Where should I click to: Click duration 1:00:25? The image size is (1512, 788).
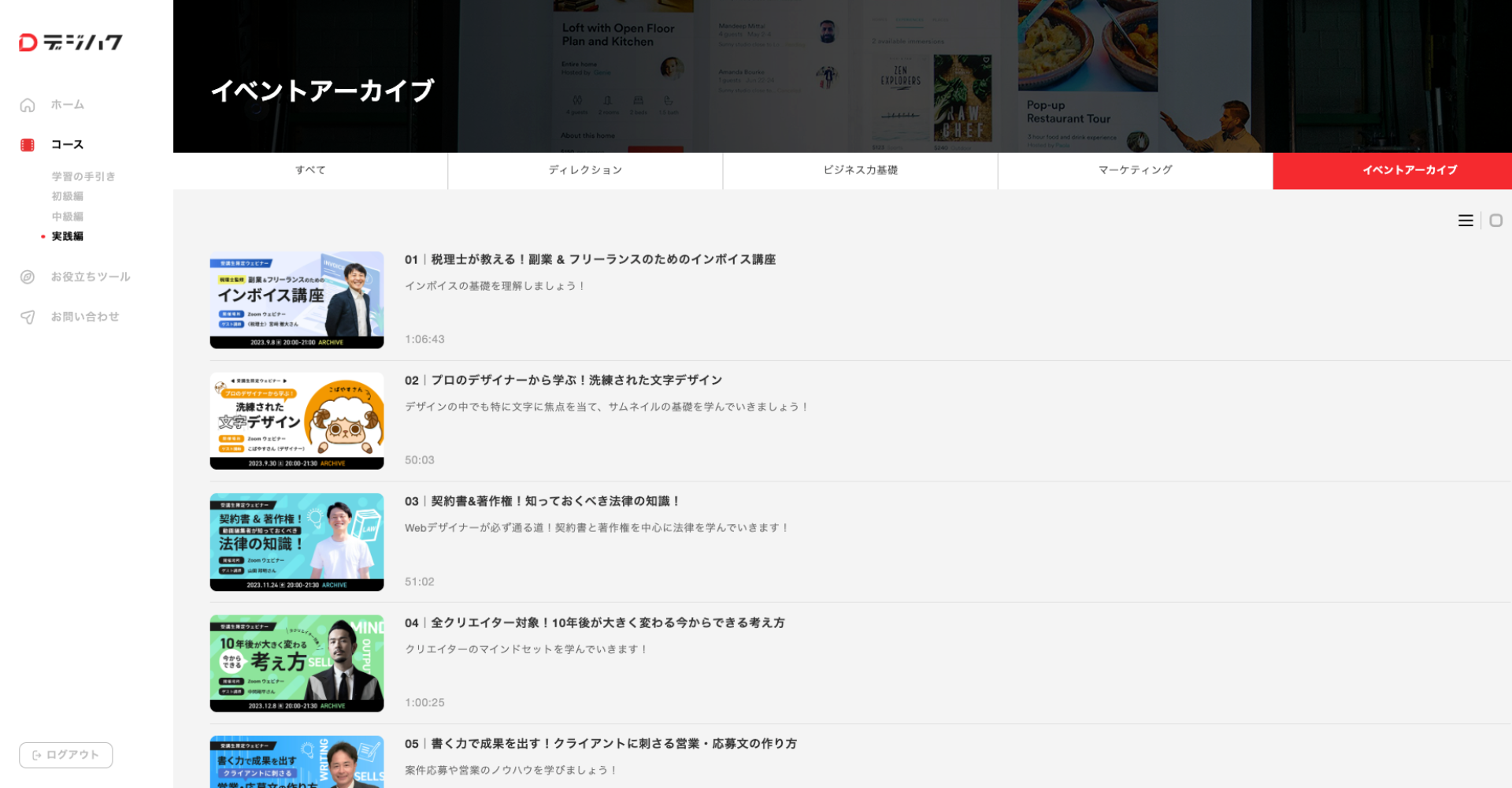coord(424,703)
